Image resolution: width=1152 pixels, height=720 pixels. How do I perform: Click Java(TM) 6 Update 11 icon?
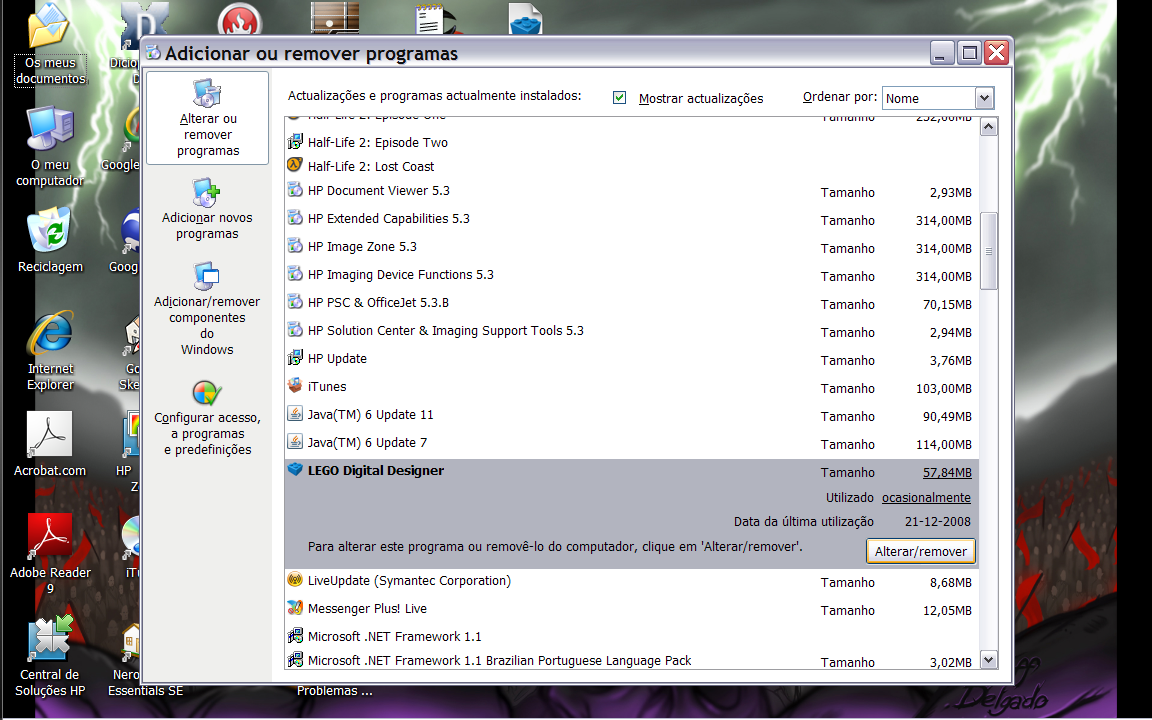point(295,414)
